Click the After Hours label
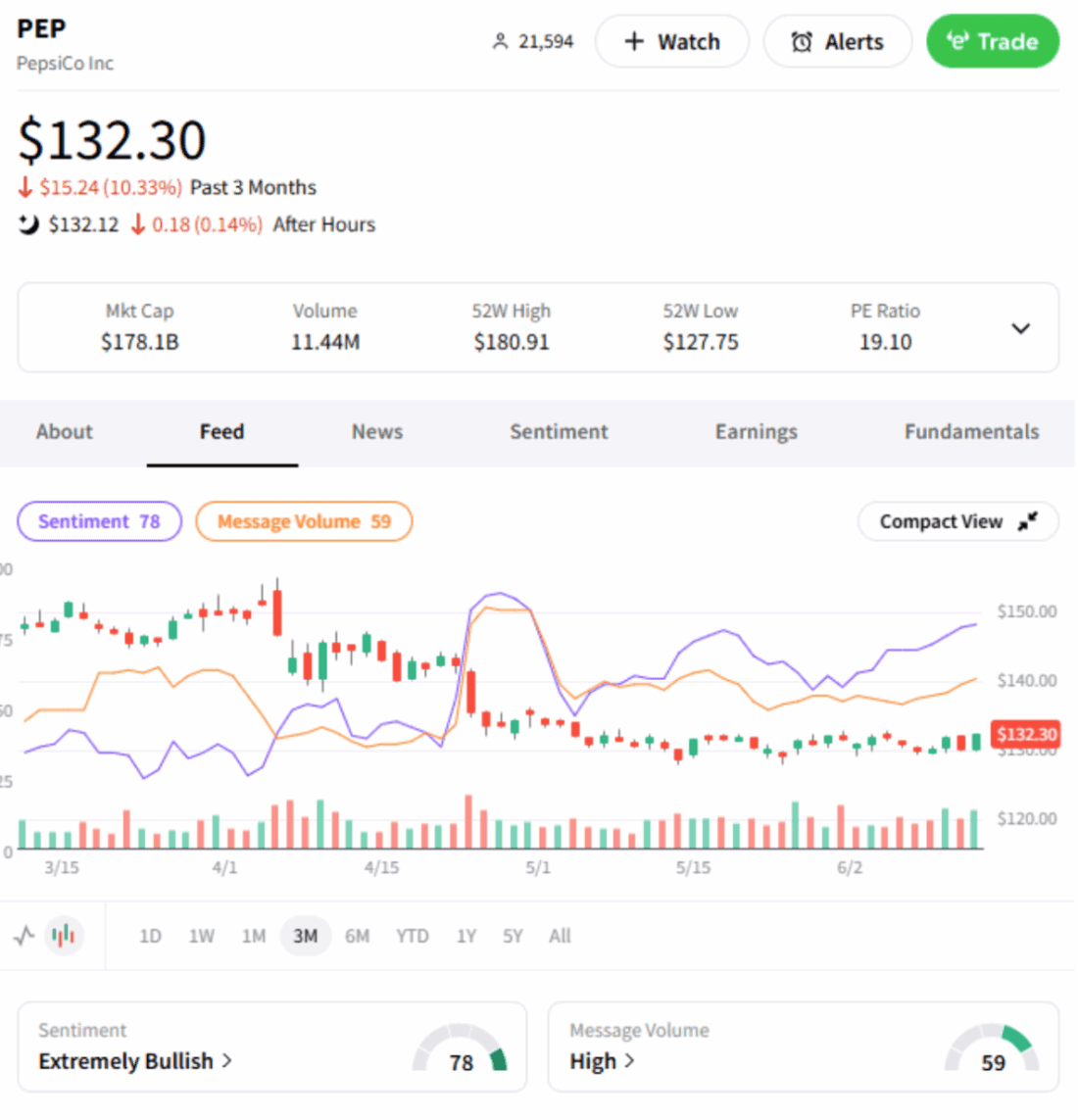 324,224
